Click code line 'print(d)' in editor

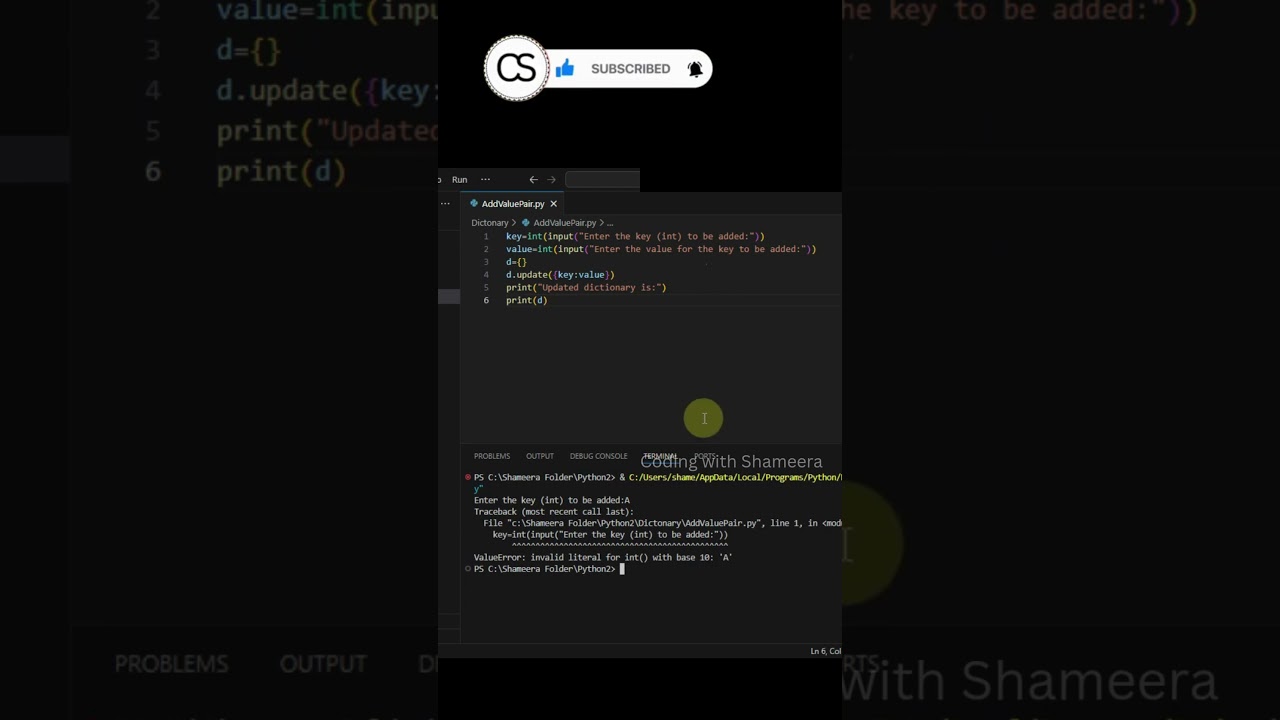pyautogui.click(x=526, y=300)
